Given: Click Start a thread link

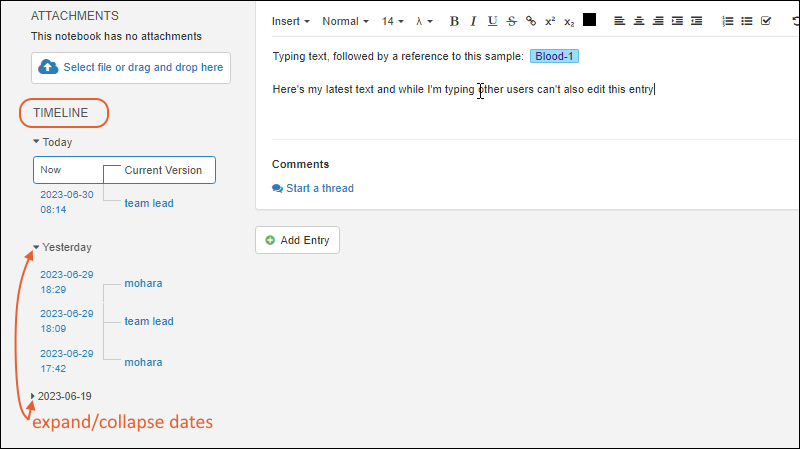Looking at the screenshot, I should [x=313, y=188].
